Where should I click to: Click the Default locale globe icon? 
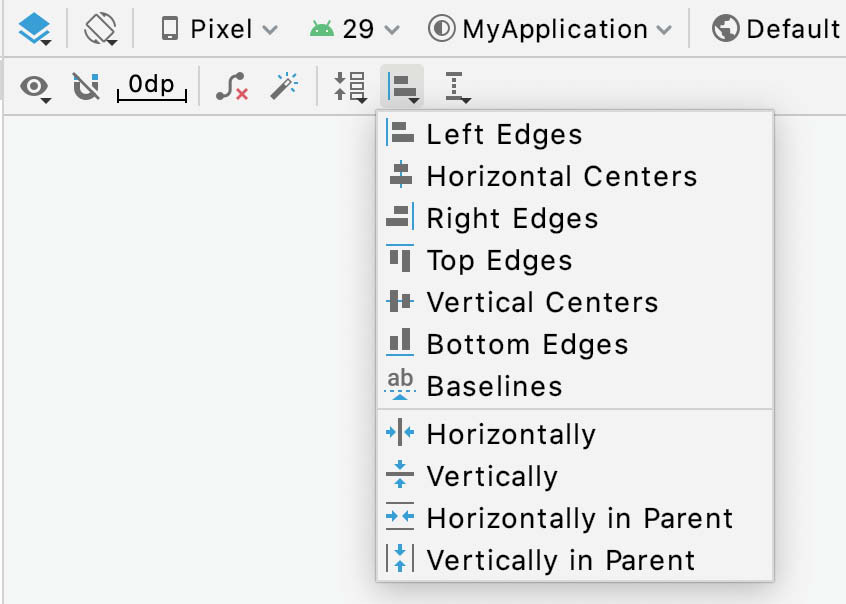[x=725, y=28]
